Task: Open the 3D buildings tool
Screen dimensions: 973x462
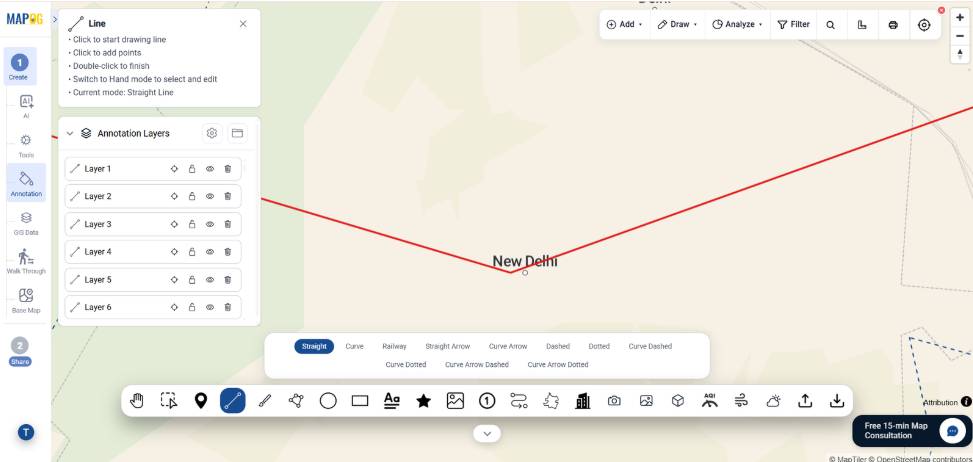Action: (x=583, y=401)
